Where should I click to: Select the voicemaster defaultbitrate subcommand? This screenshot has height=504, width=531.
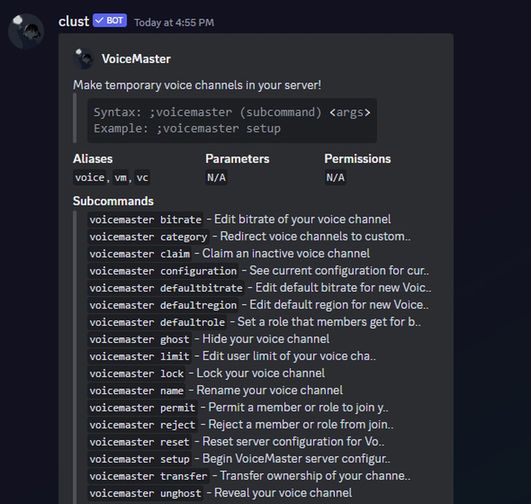(x=166, y=288)
